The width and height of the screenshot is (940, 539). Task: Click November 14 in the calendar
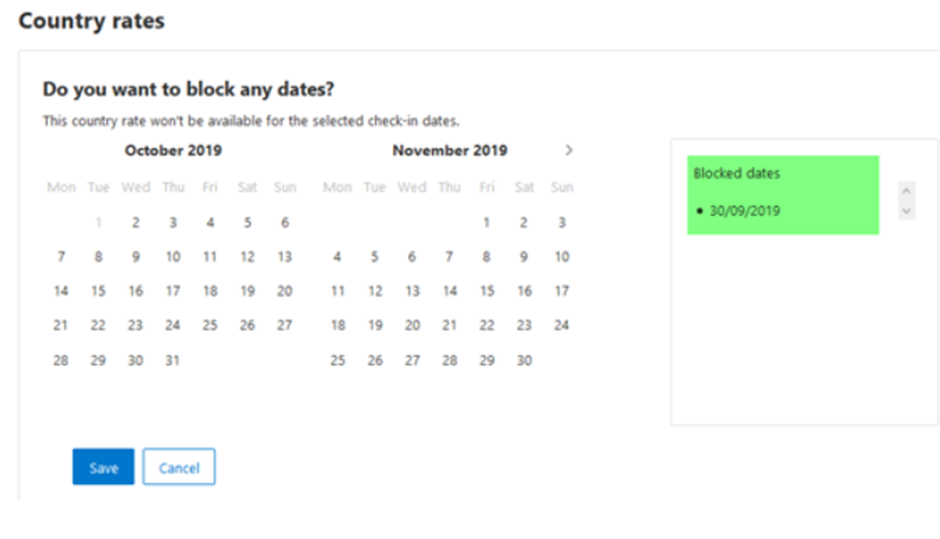[x=450, y=291]
